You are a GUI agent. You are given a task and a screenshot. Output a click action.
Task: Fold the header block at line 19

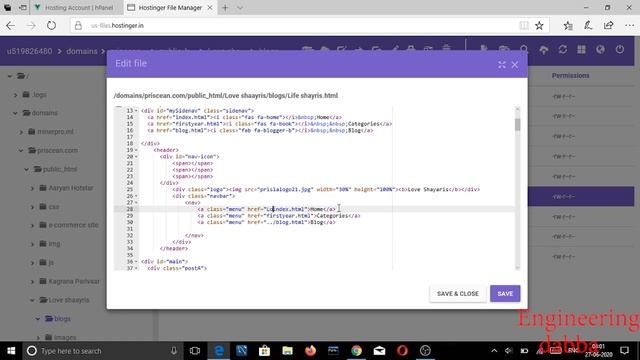[x=136, y=150]
